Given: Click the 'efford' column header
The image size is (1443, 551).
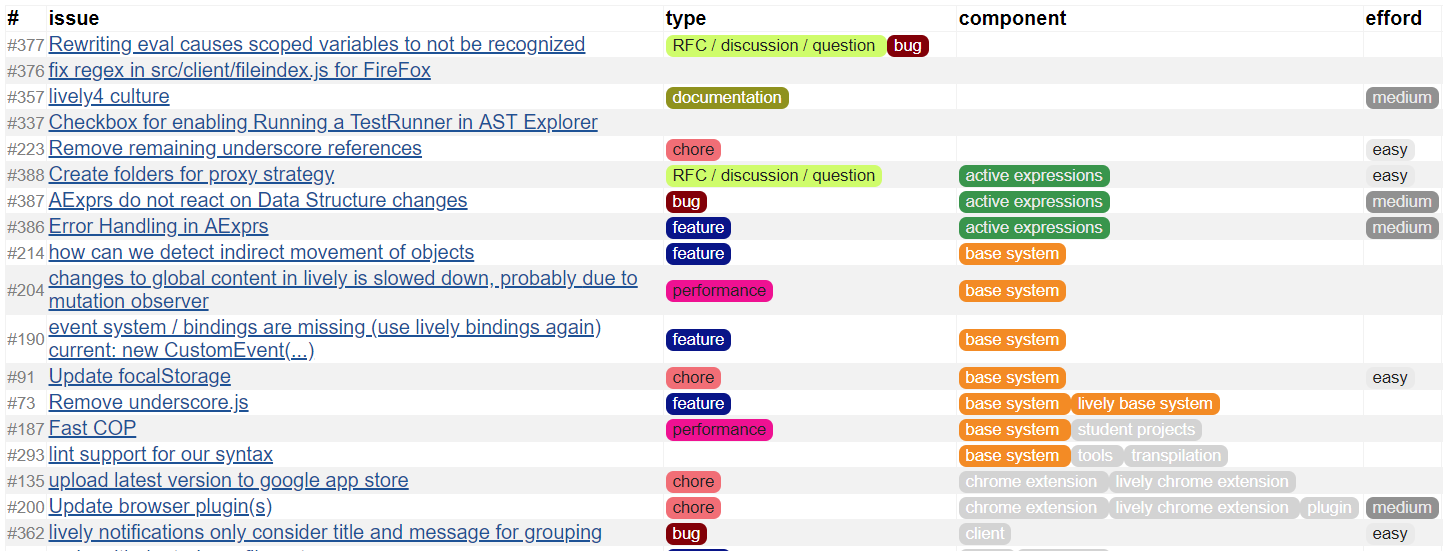Looking at the screenshot, I should [x=1393, y=18].
